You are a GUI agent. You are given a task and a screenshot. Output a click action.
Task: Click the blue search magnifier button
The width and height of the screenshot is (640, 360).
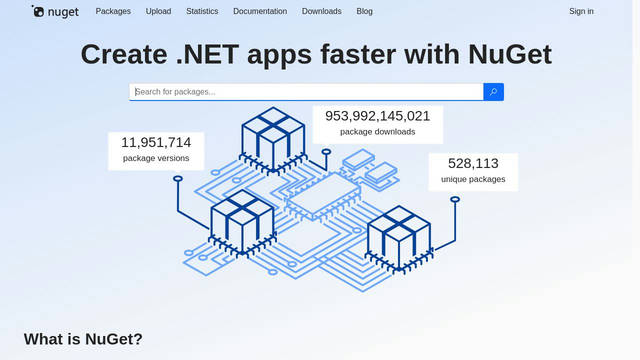(493, 92)
